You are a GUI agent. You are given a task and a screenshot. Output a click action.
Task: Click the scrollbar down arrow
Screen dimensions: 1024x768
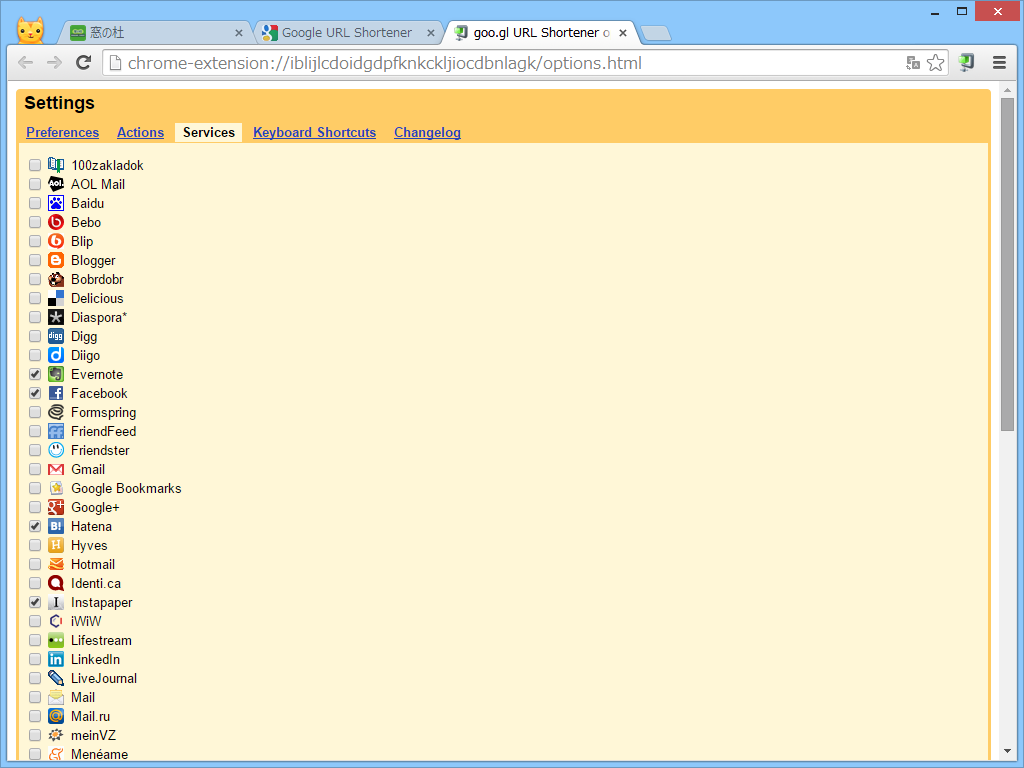(x=1007, y=751)
